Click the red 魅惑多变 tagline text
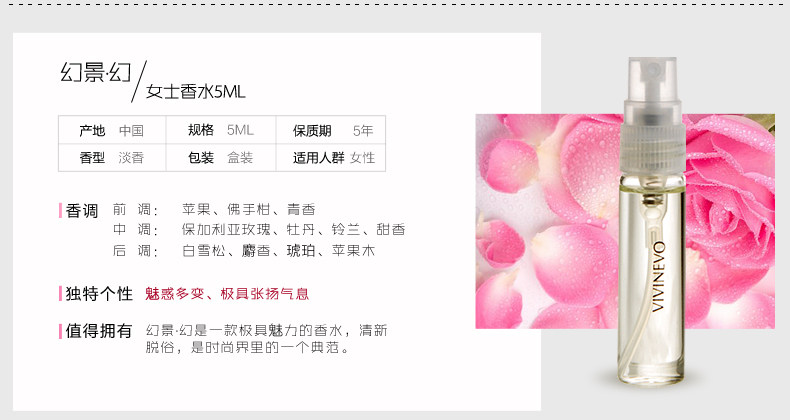Viewport: 790px width, 420px height. click(227, 294)
